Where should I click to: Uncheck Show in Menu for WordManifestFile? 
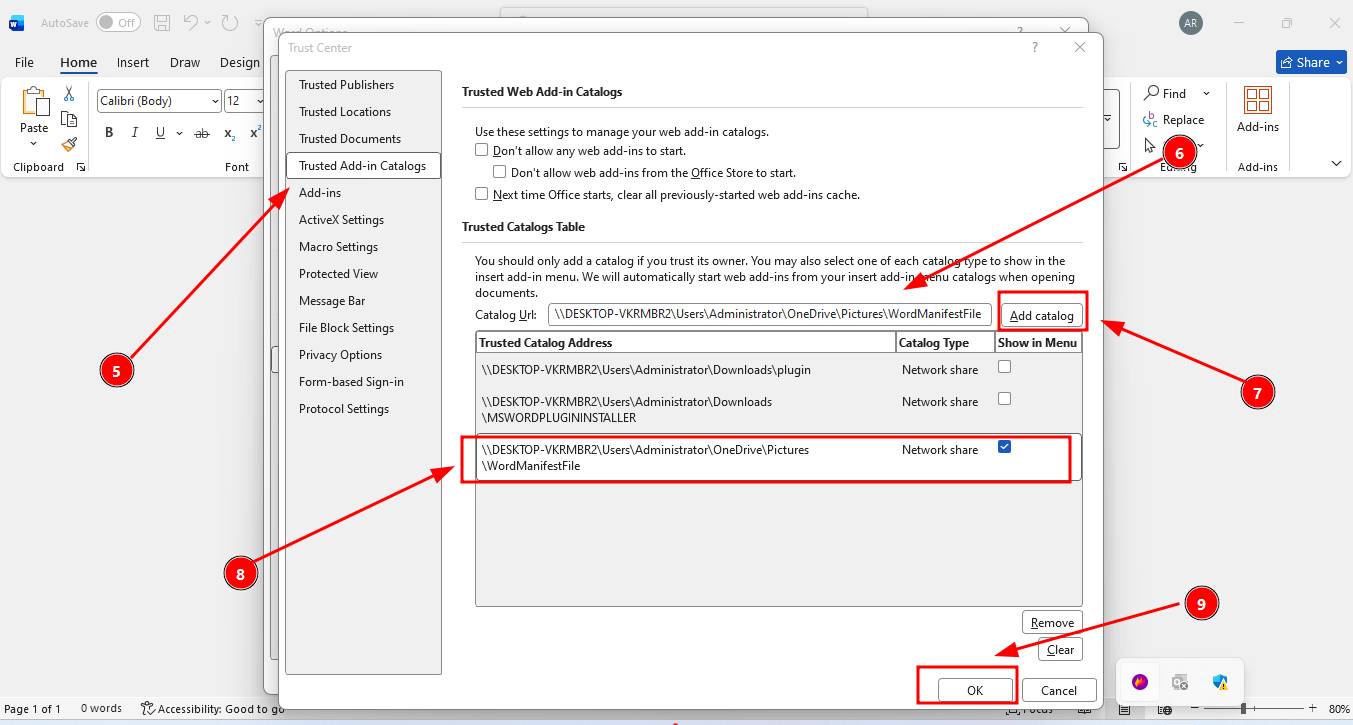click(1004, 447)
